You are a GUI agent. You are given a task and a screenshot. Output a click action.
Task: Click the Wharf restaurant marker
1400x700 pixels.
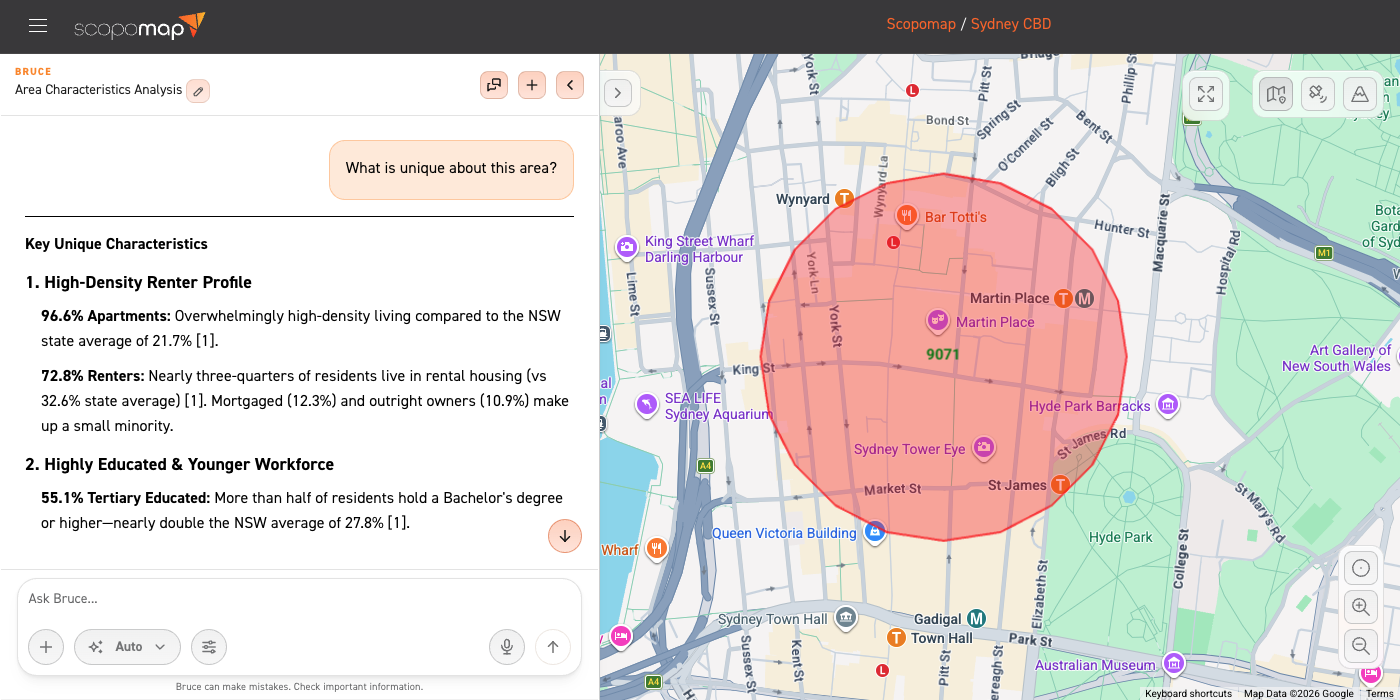pyautogui.click(x=656, y=548)
